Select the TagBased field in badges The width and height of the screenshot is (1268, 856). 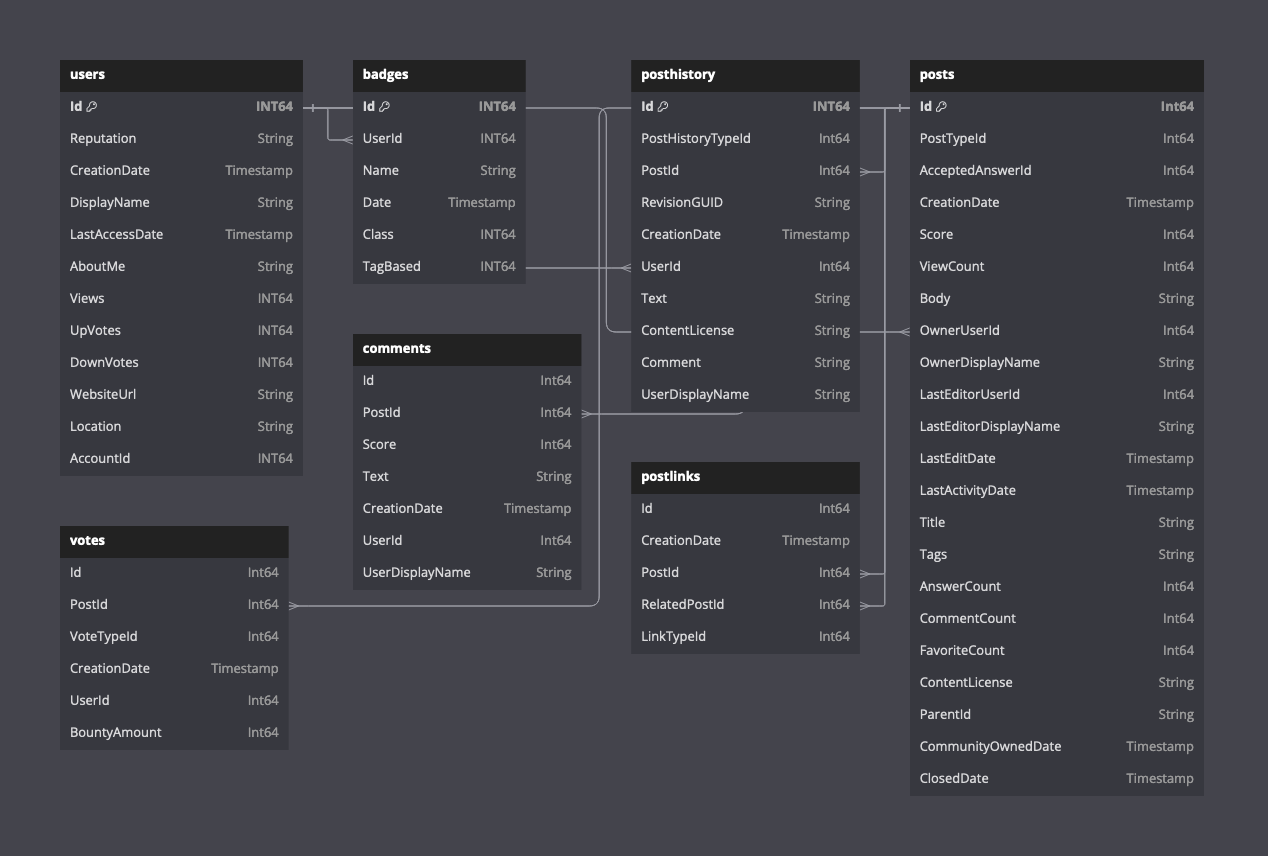(439, 266)
